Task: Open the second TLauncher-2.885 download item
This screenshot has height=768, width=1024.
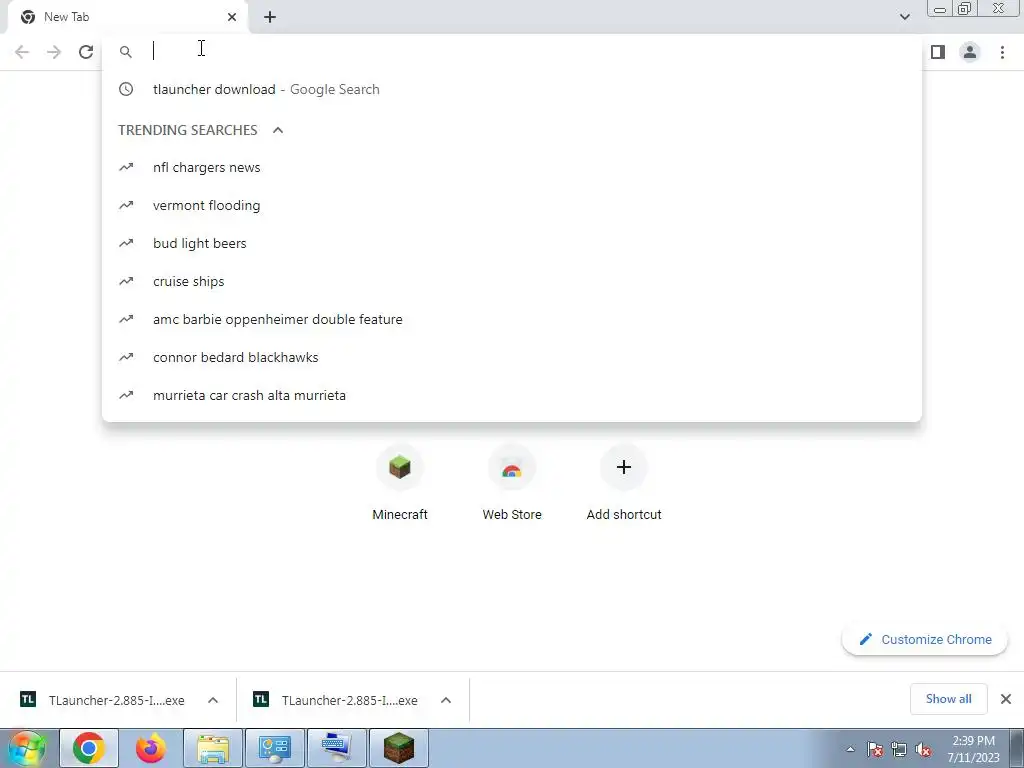Action: pos(337,700)
